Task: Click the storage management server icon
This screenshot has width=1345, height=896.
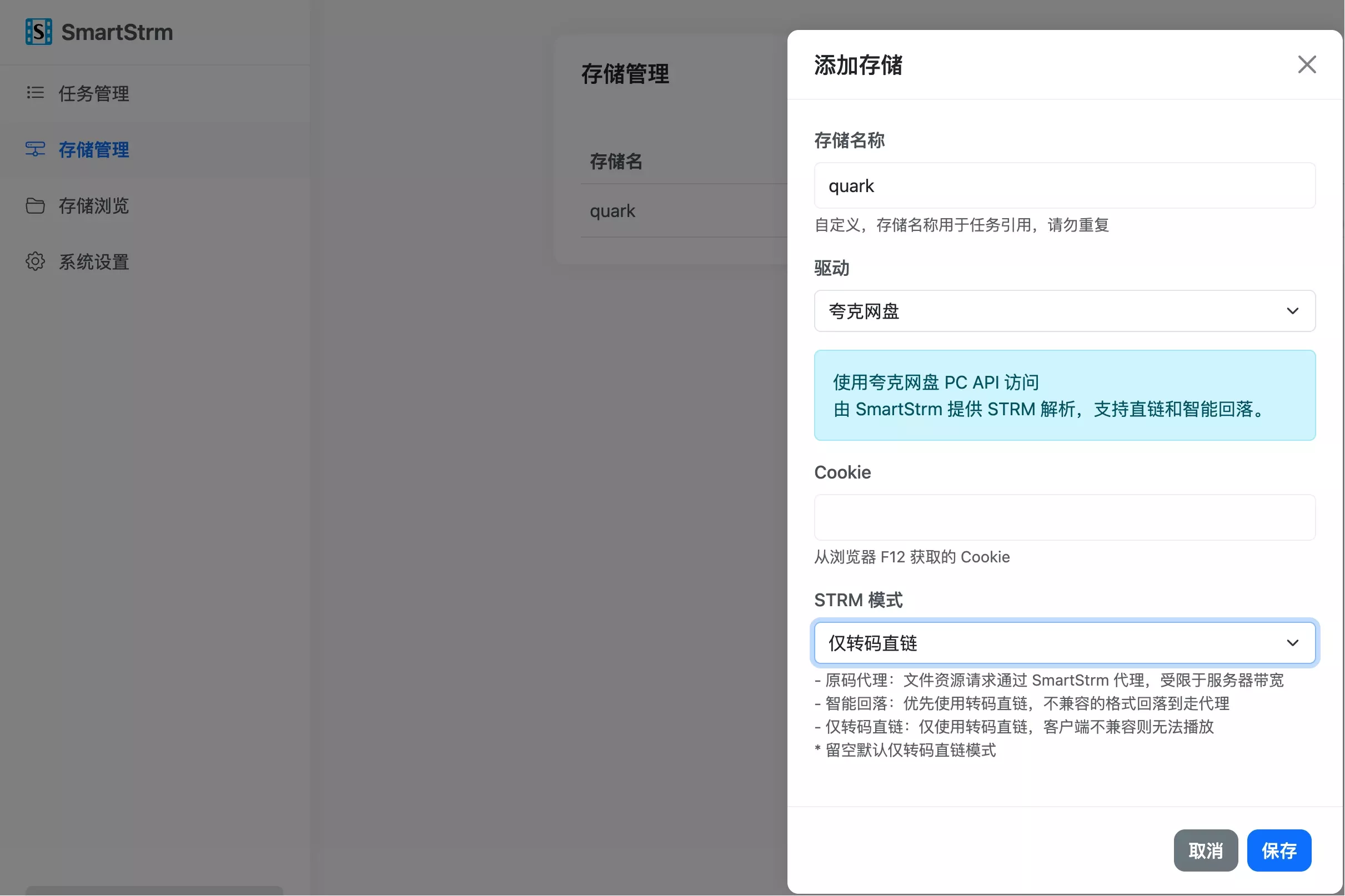Action: pyautogui.click(x=35, y=149)
